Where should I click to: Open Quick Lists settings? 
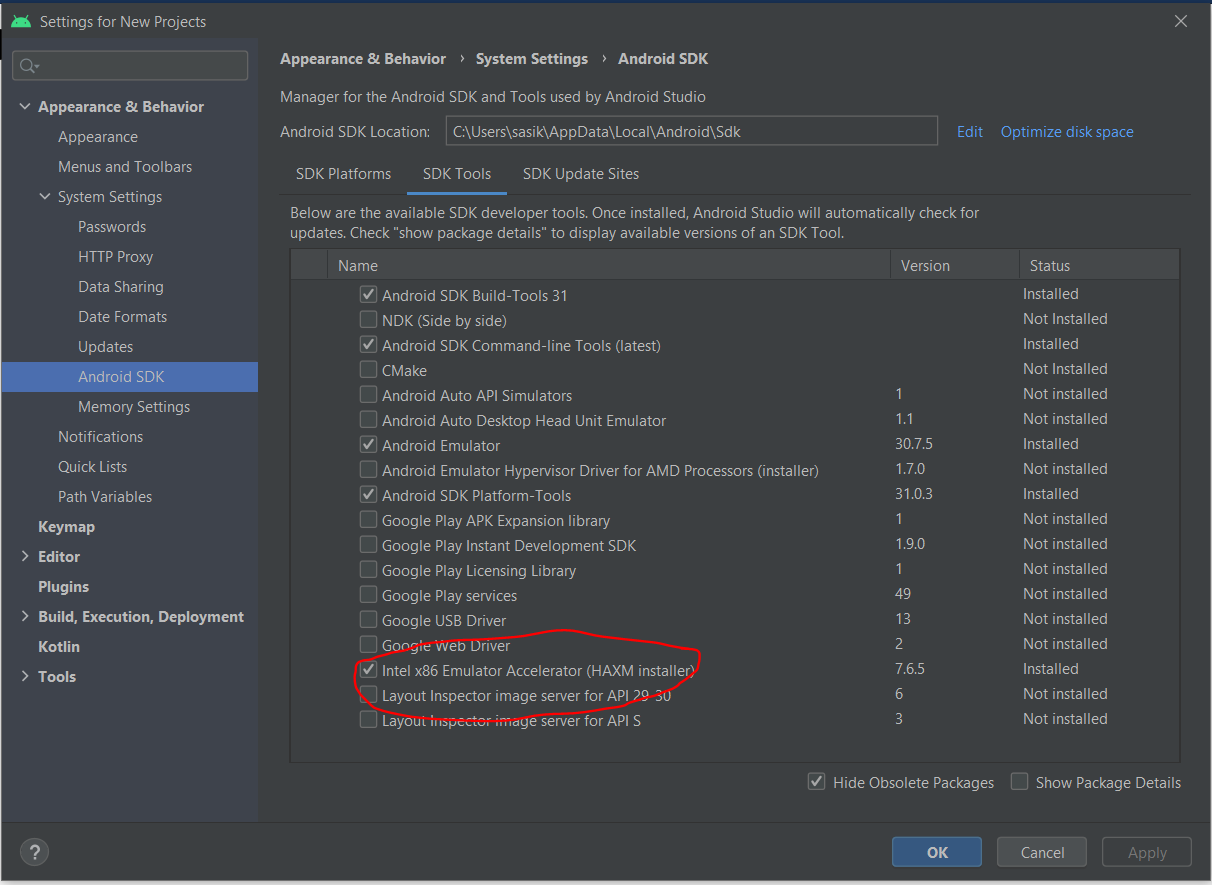click(92, 467)
